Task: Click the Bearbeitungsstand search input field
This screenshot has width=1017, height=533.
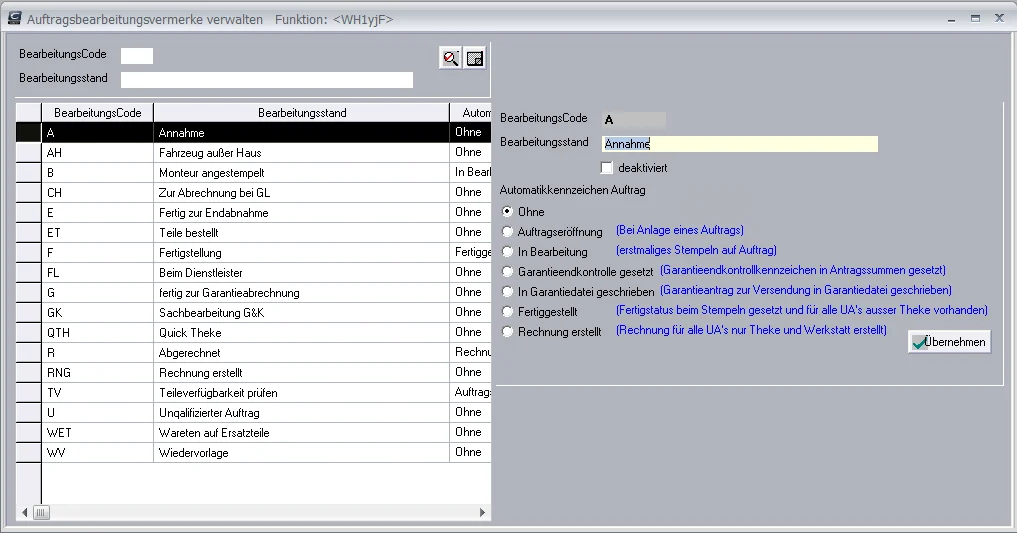Action: click(267, 80)
